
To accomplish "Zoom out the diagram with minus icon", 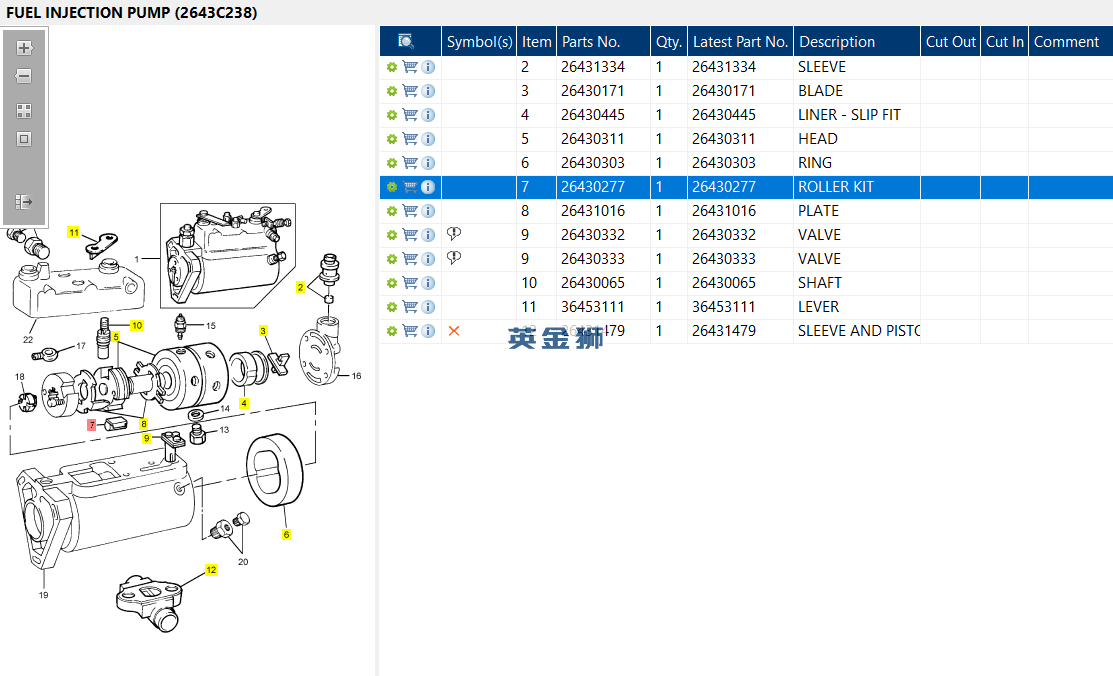I will click(x=24, y=76).
